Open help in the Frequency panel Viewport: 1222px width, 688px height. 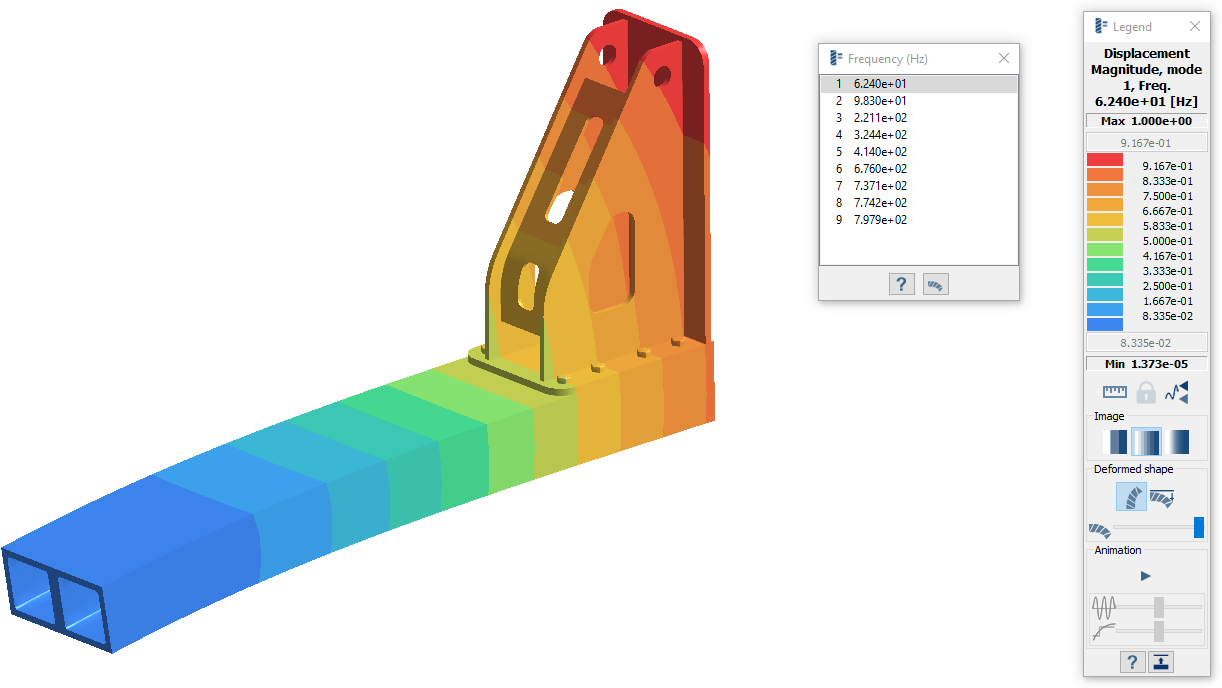point(901,284)
